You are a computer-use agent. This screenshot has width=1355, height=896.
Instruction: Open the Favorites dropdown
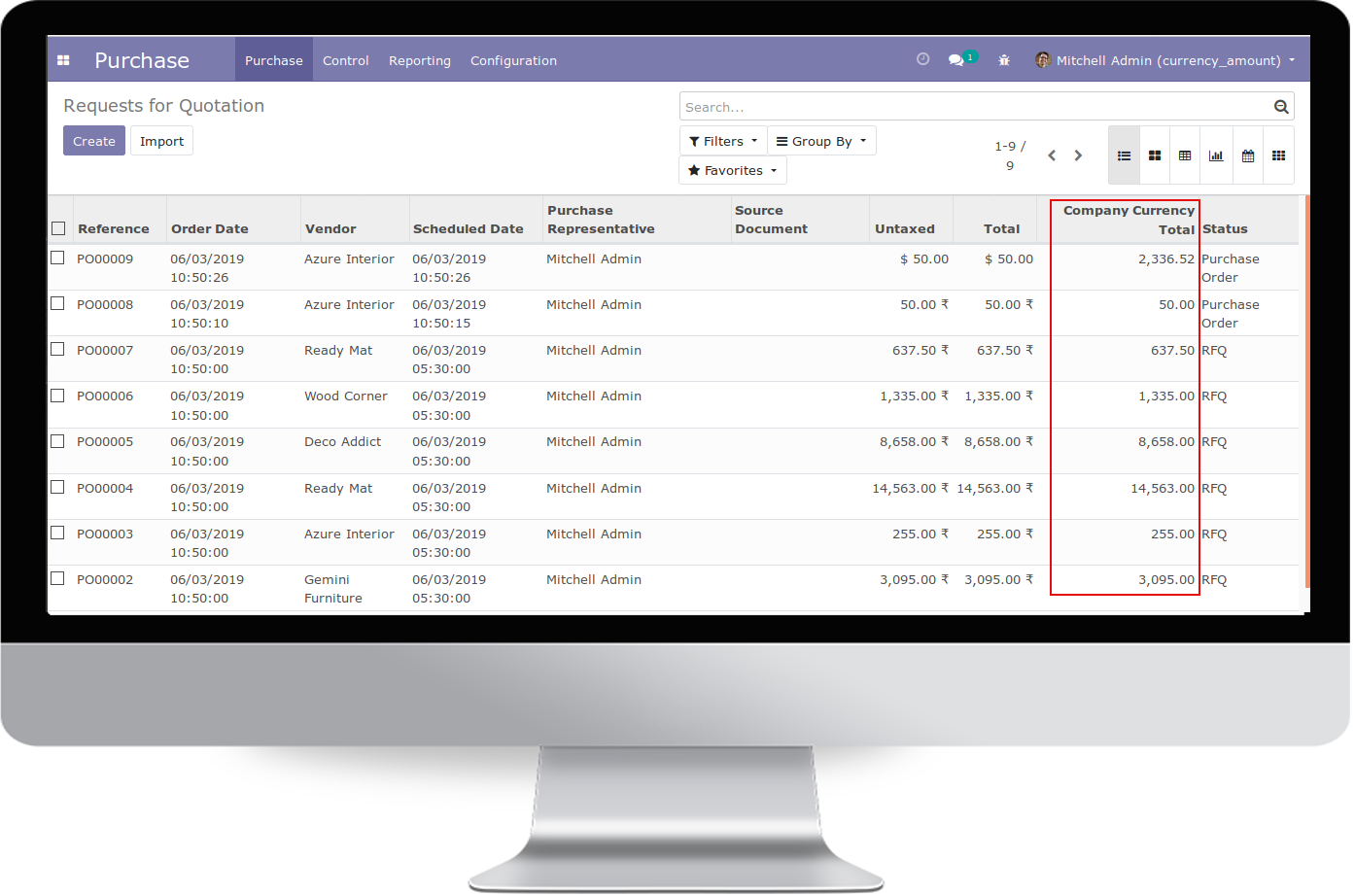tap(733, 170)
